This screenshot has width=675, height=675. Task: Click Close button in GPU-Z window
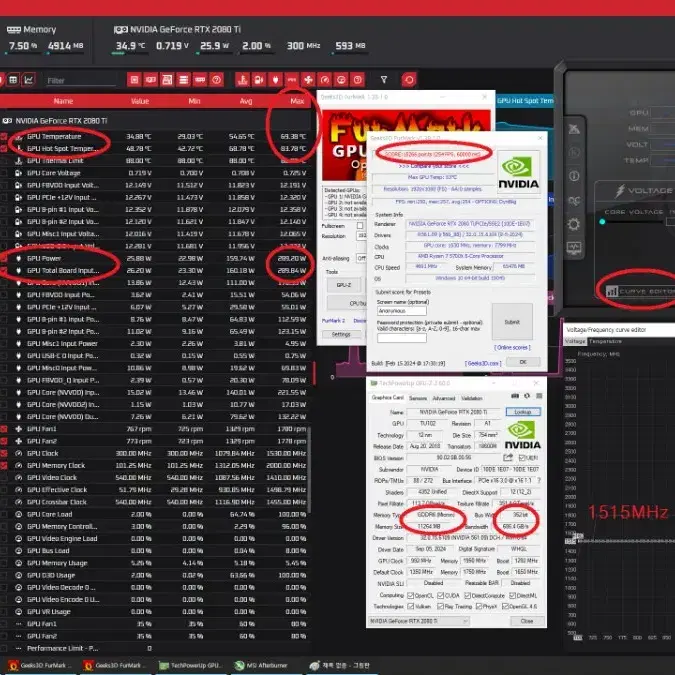point(527,621)
